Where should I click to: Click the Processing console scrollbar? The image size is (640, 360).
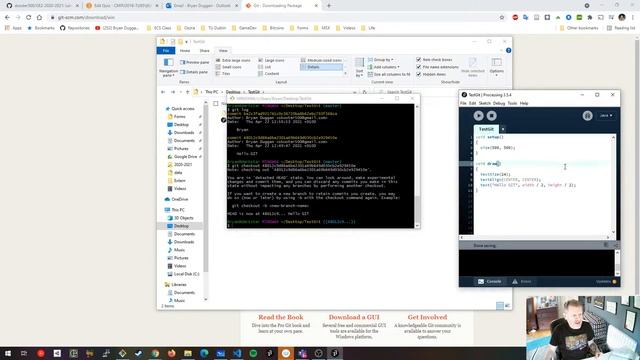[x=617, y=263]
